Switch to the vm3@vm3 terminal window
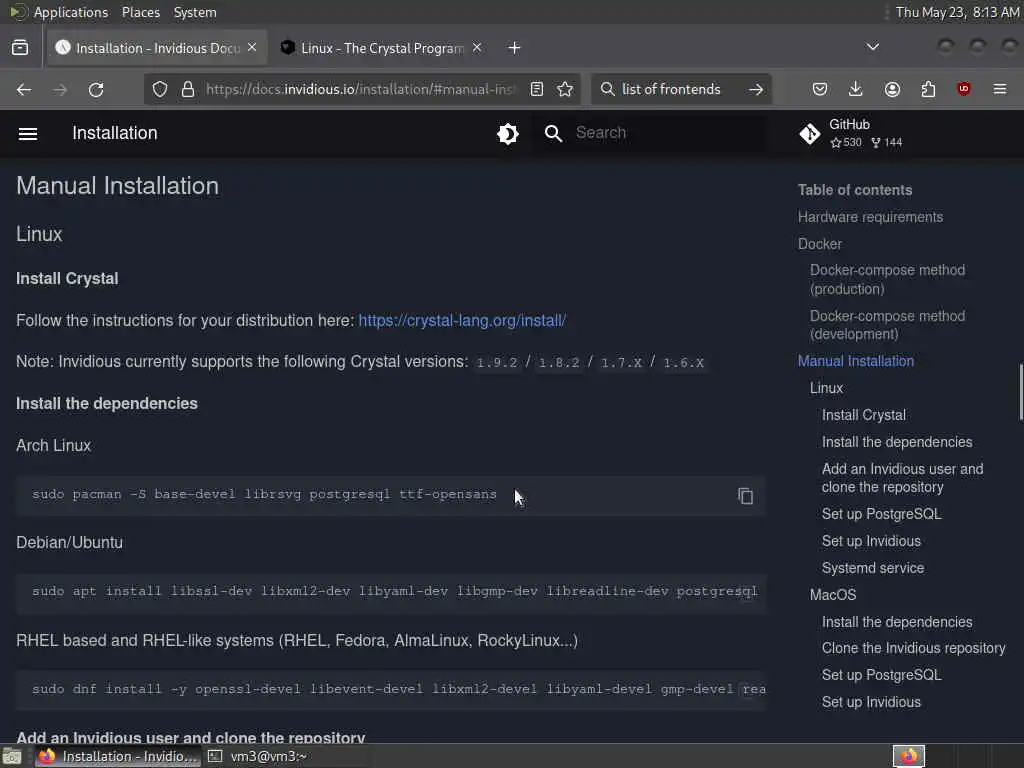1024x768 pixels. 258,756
